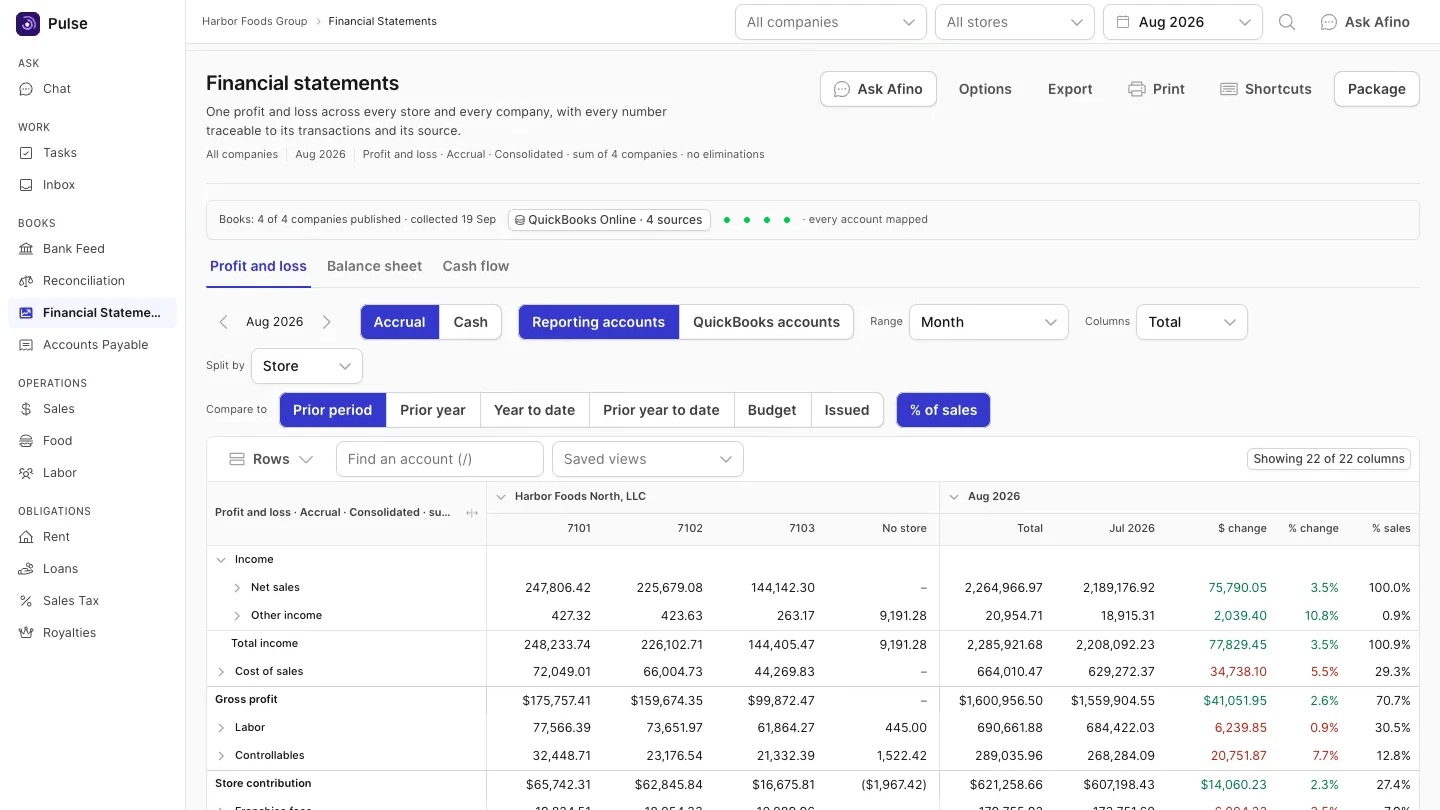Viewport: 1440px width, 810px height.
Task: Expand the Labor row
Action: coord(221,728)
